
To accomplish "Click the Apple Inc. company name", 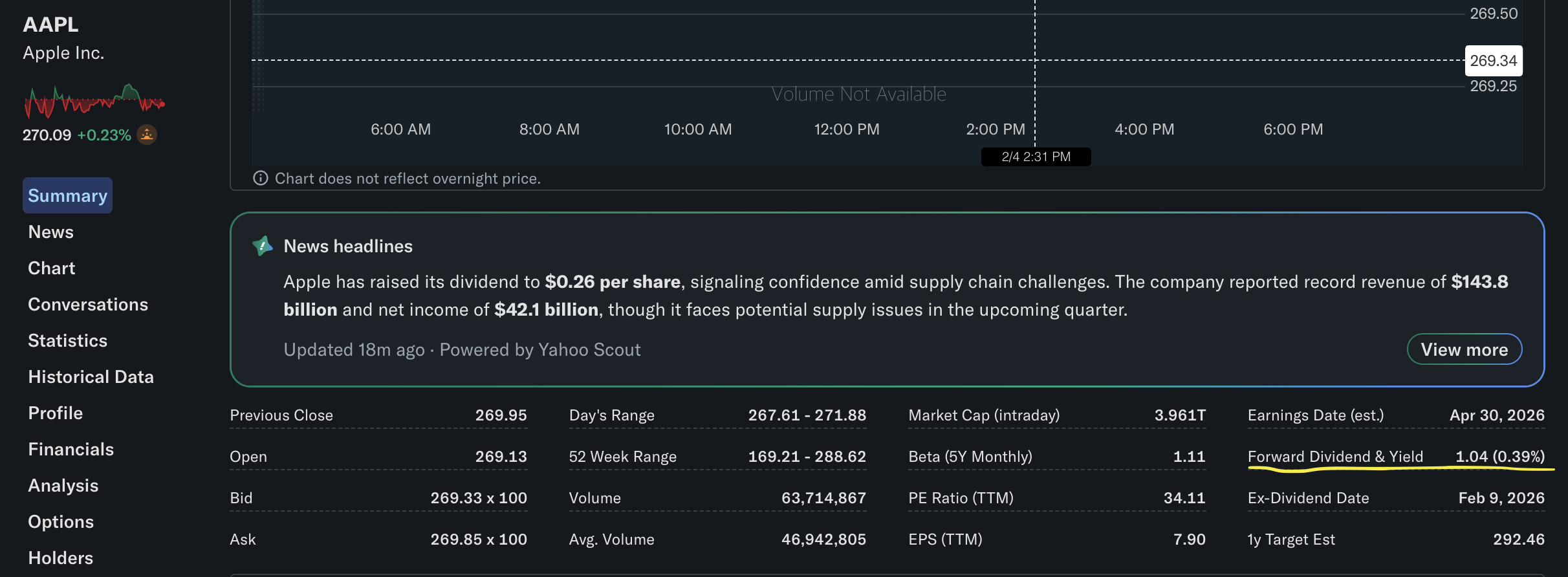I will click(63, 52).
